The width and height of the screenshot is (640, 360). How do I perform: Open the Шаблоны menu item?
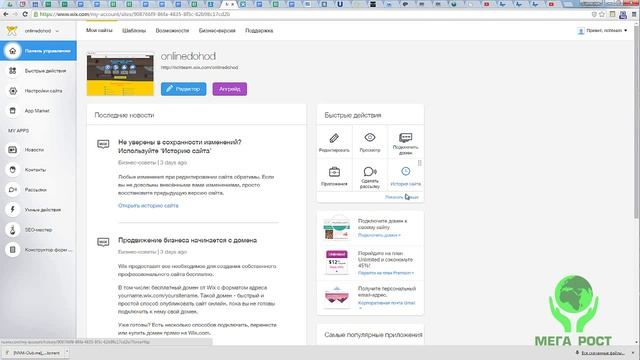(x=134, y=31)
